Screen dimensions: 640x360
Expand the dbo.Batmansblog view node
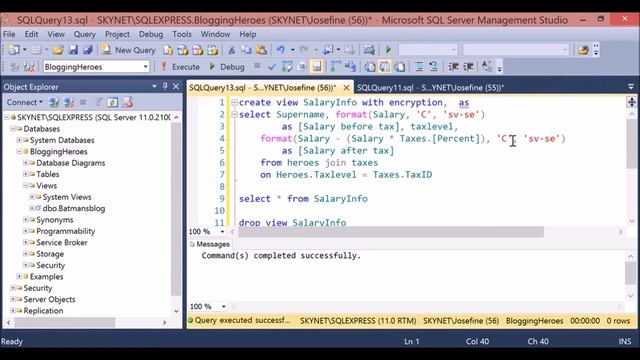32,208
